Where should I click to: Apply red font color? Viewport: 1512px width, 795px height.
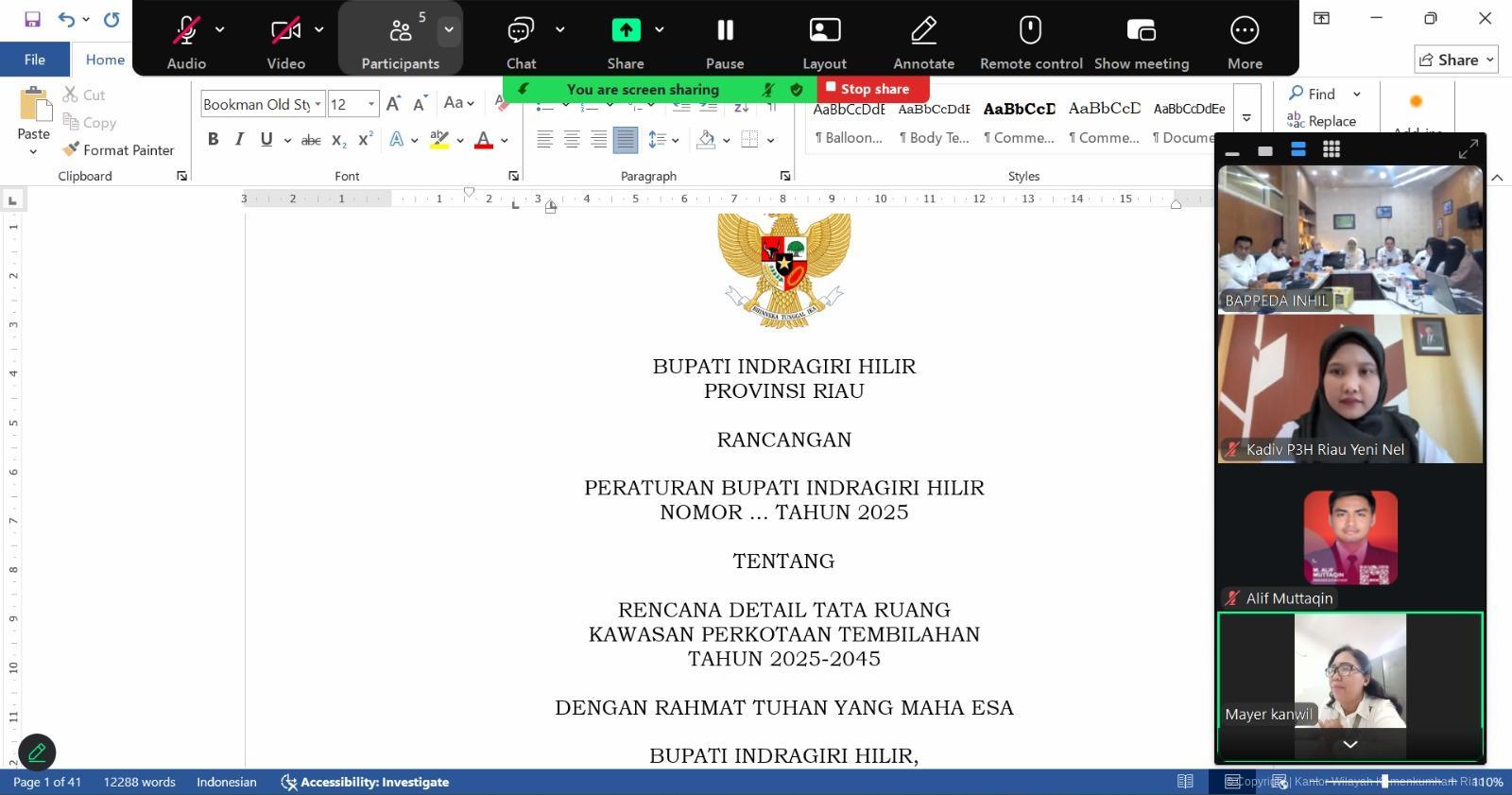(484, 140)
